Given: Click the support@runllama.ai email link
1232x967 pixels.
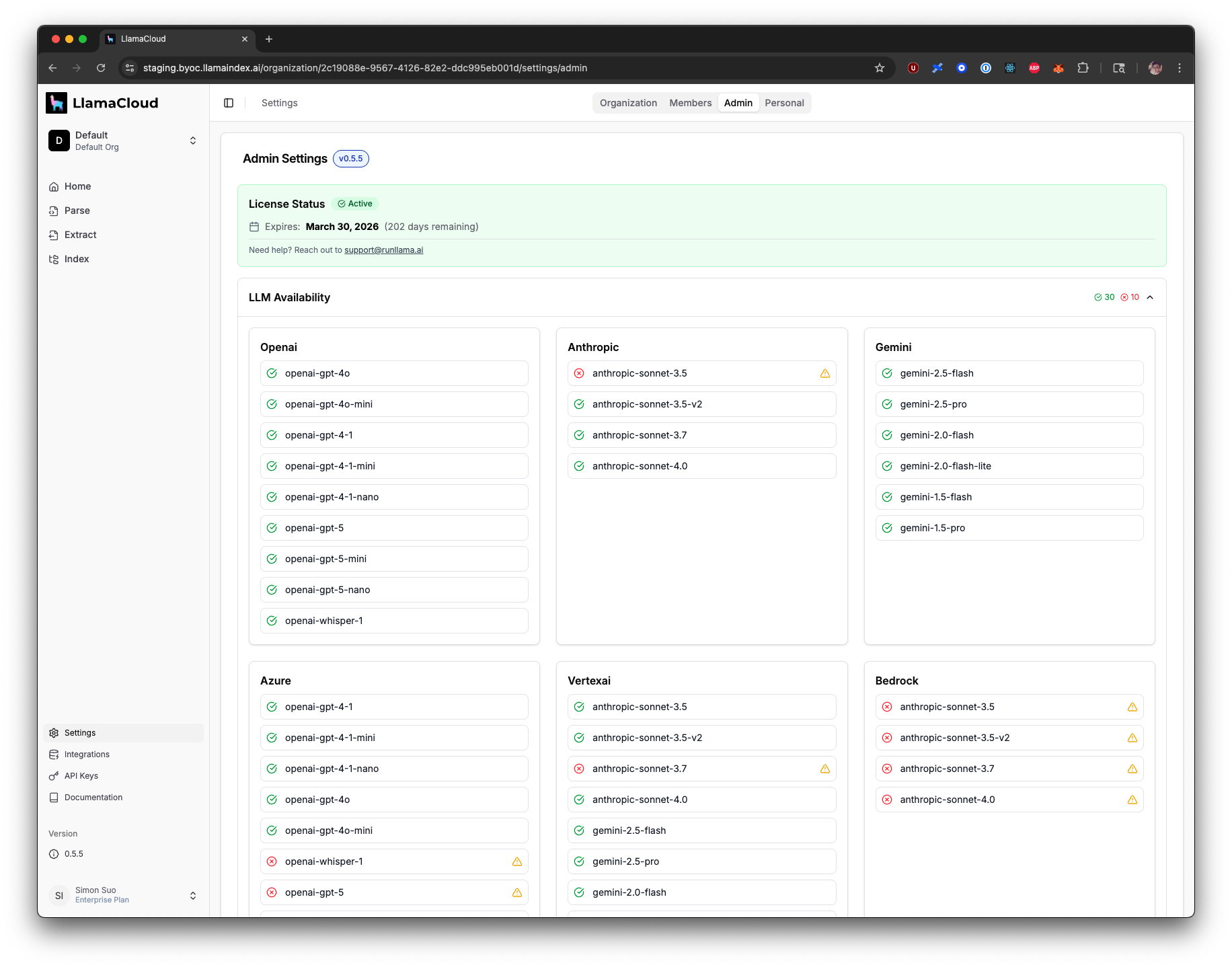Looking at the screenshot, I should [383, 249].
